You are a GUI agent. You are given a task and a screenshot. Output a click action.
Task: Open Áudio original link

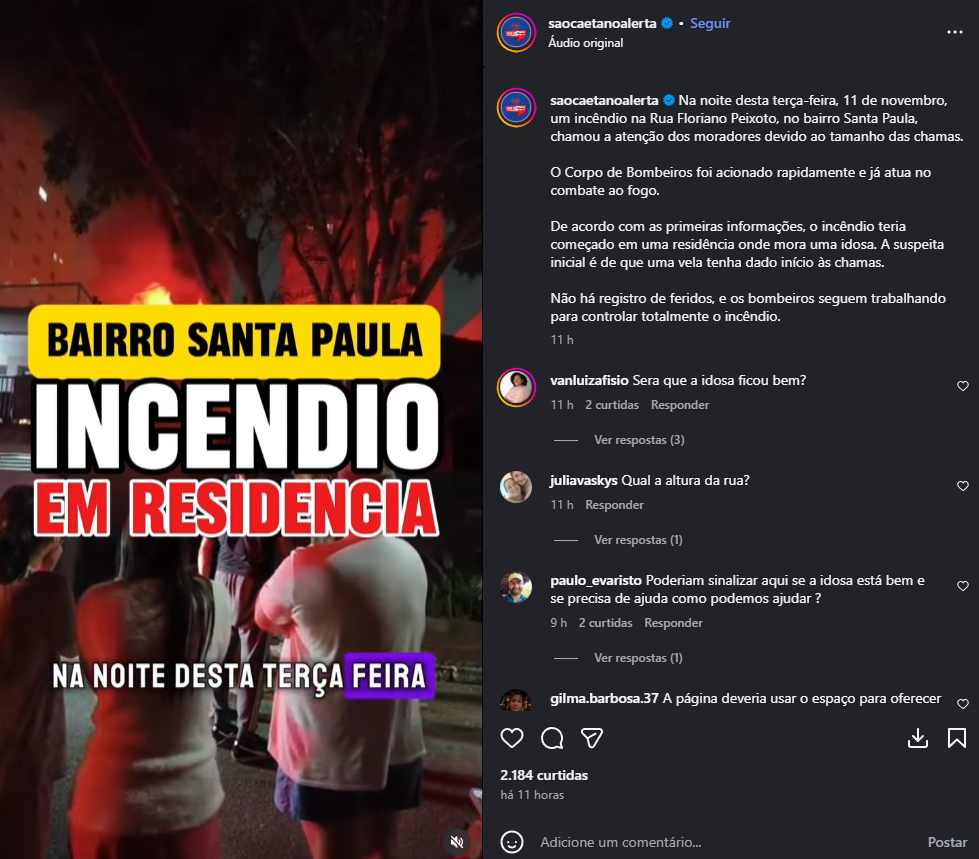(586, 42)
